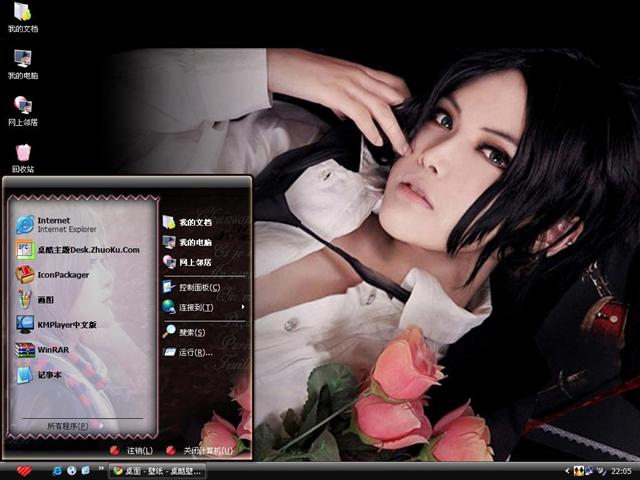Click the third Quick Launch icon
Screen dimensions: 640x480
click(x=86, y=471)
